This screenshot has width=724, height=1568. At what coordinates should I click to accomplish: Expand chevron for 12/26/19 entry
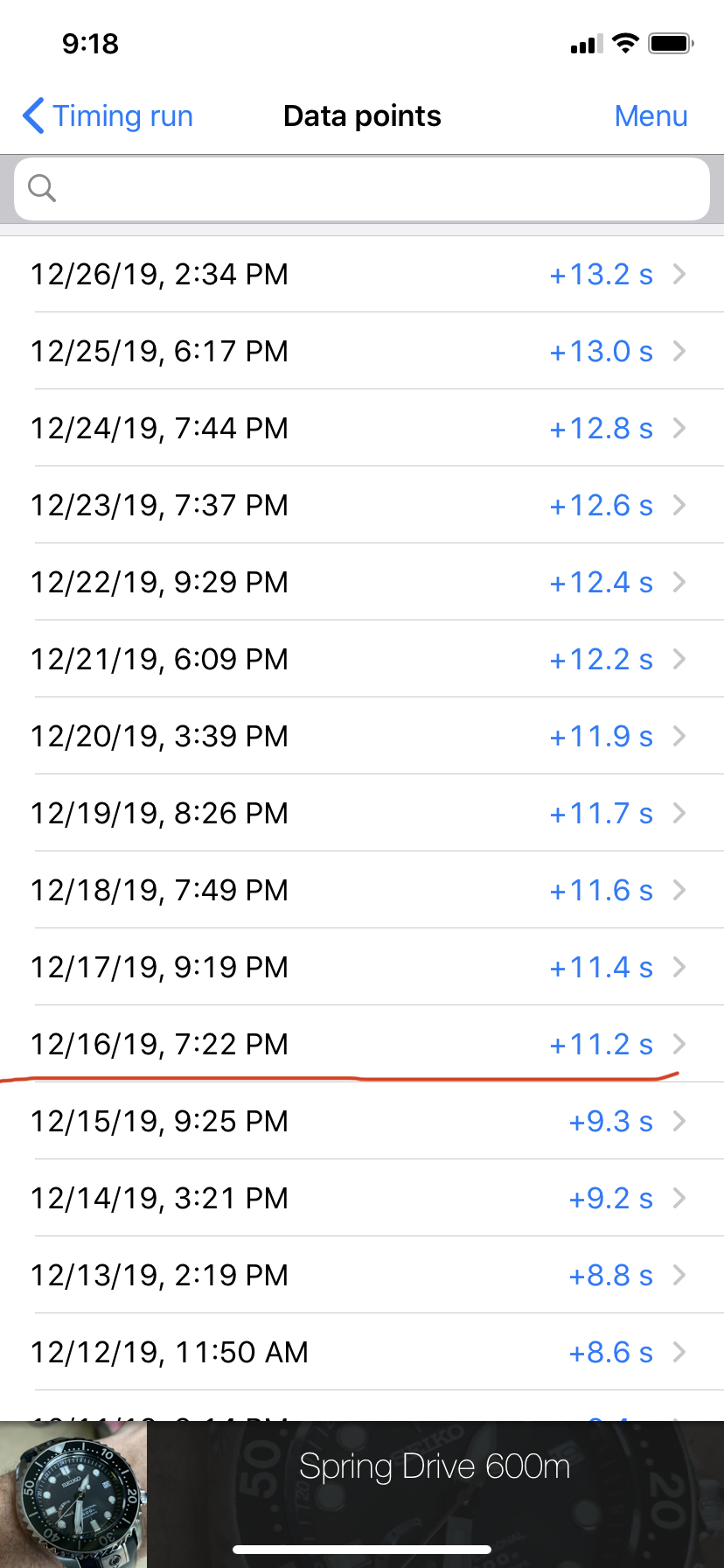[x=679, y=275]
